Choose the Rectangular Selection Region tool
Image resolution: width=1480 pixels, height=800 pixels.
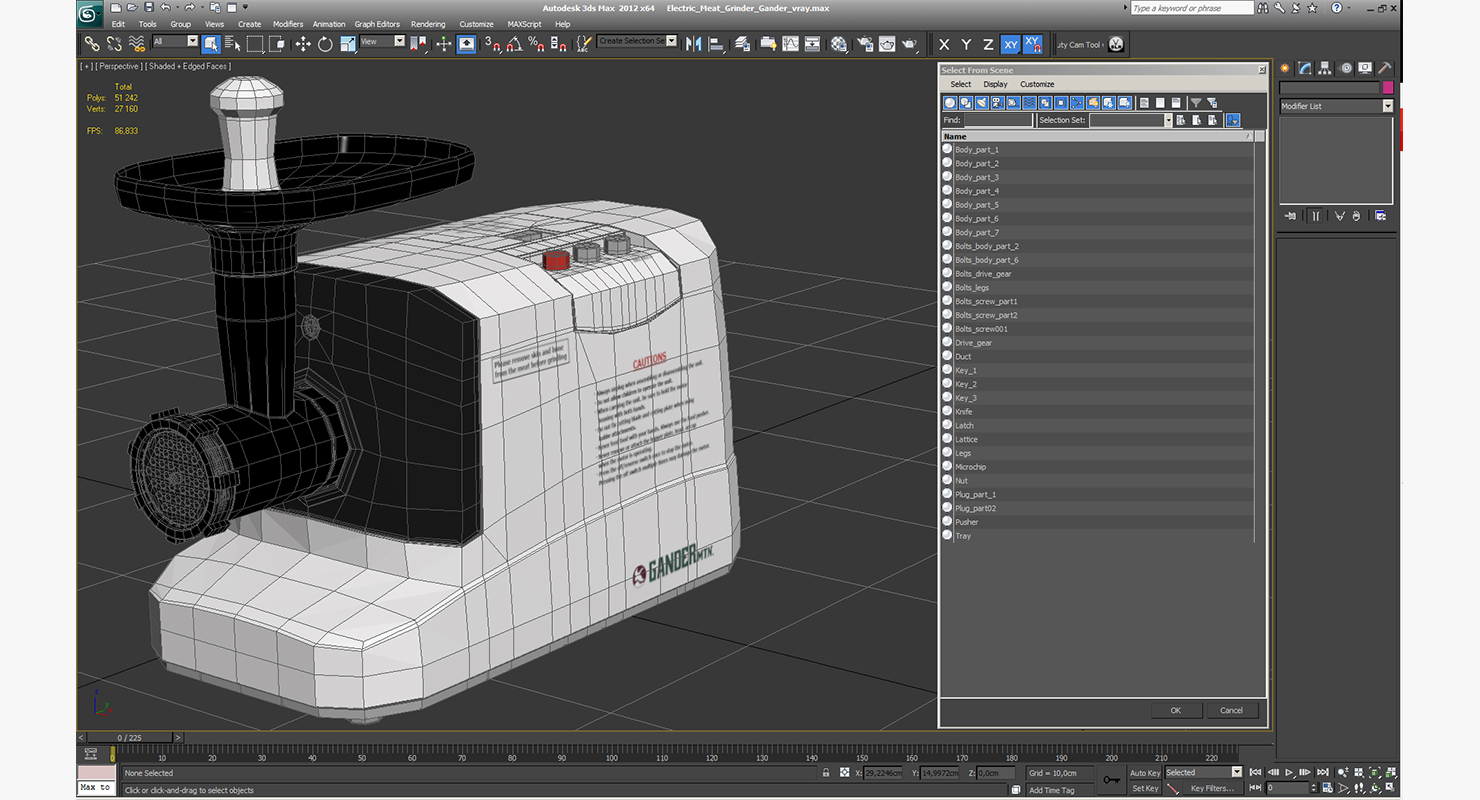tap(255, 44)
